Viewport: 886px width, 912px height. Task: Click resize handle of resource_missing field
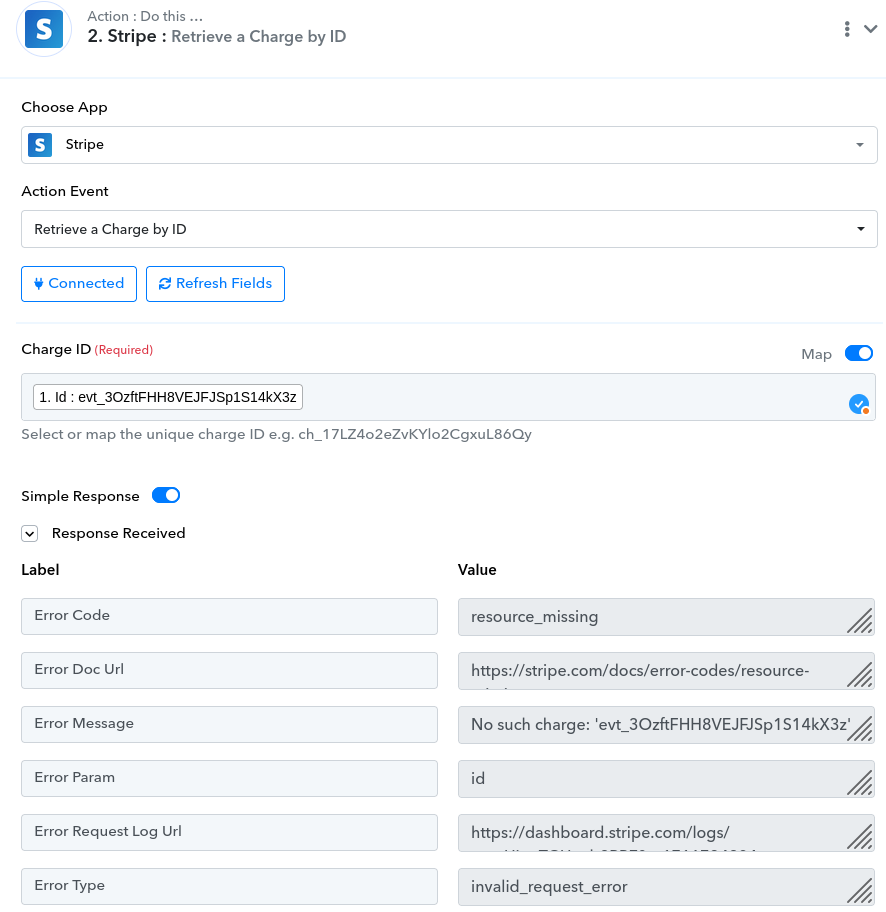(860, 621)
